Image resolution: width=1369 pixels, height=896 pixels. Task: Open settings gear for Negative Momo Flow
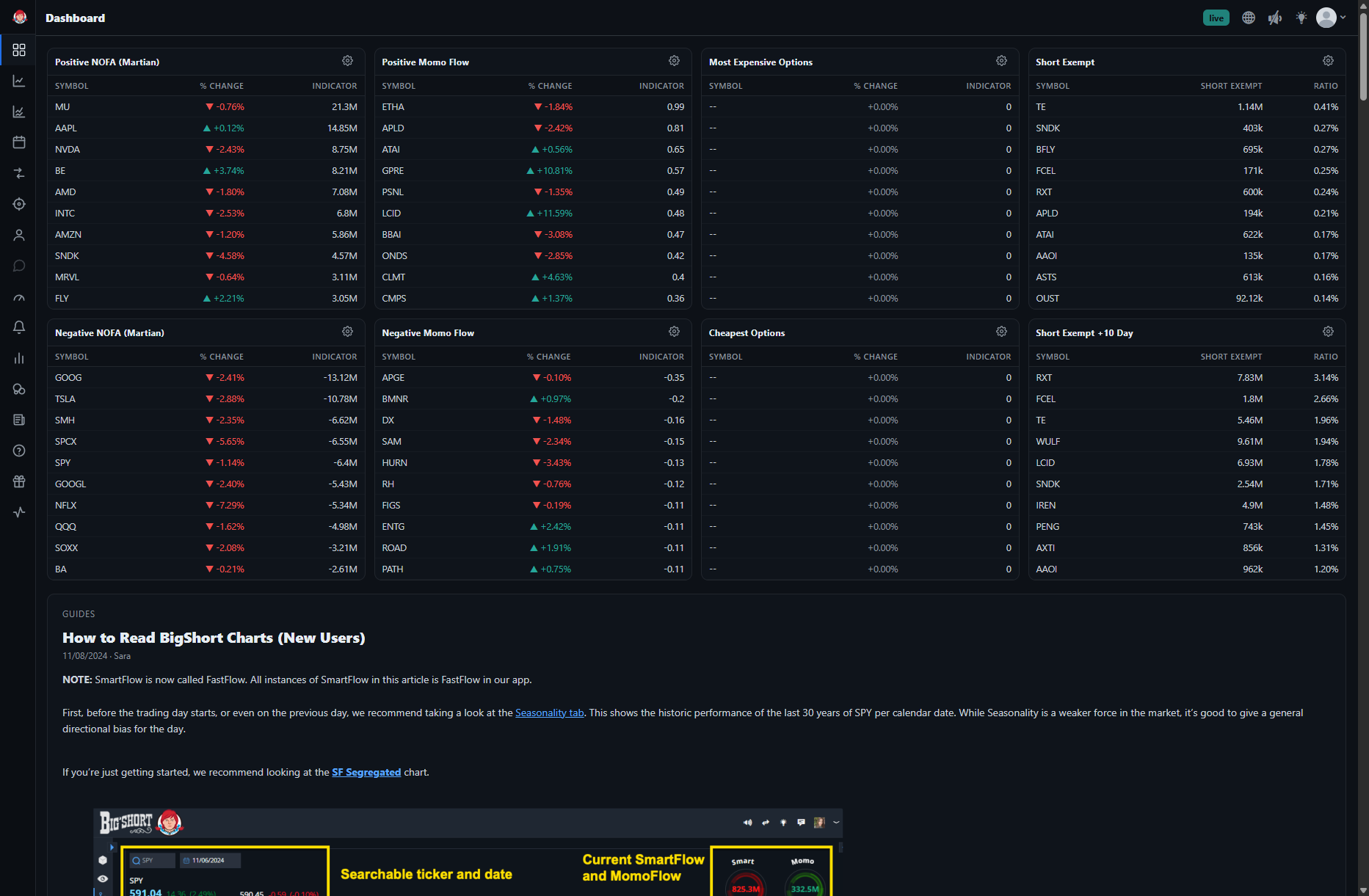674,332
